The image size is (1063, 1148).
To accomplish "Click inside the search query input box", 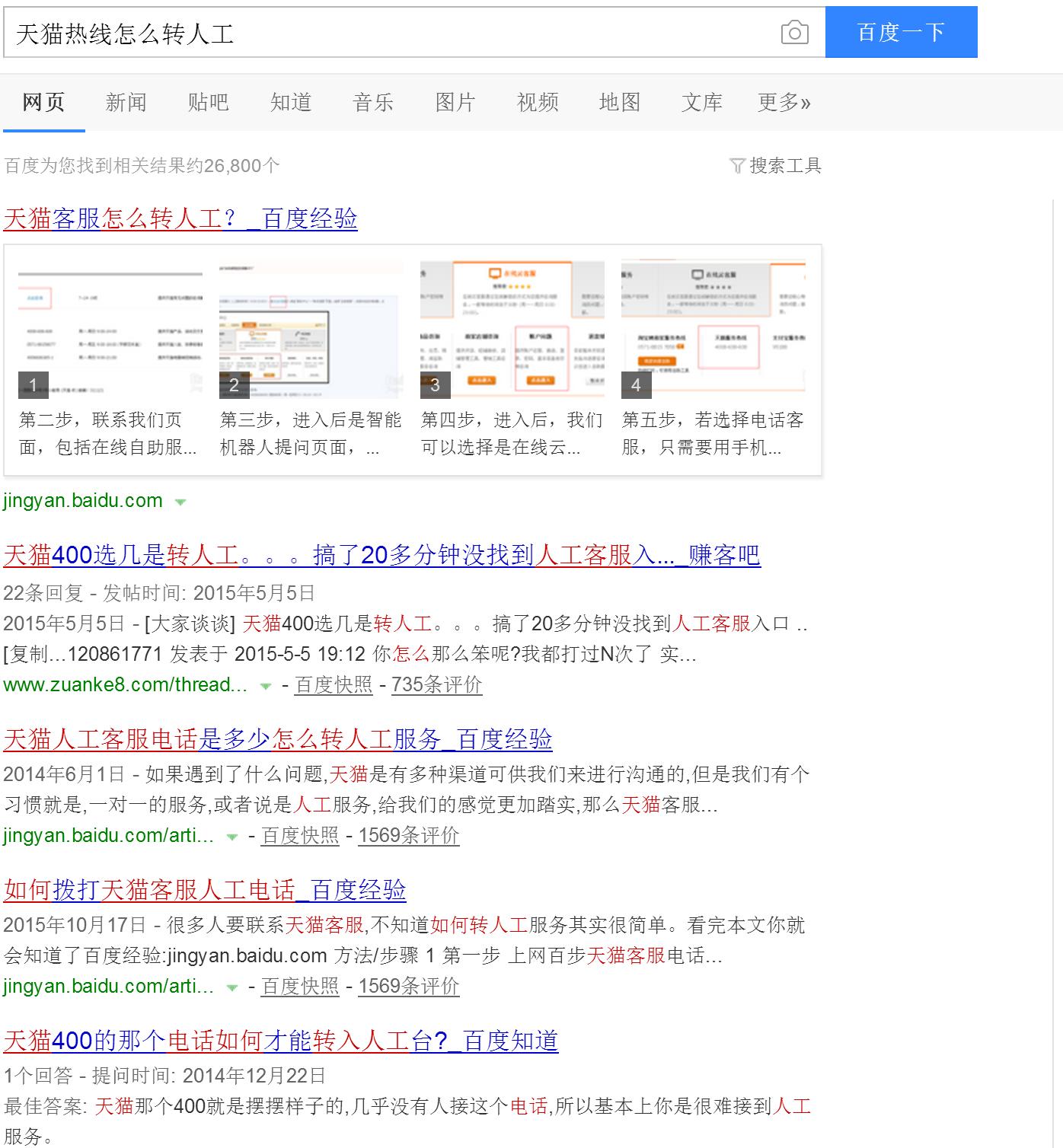I will [381, 33].
